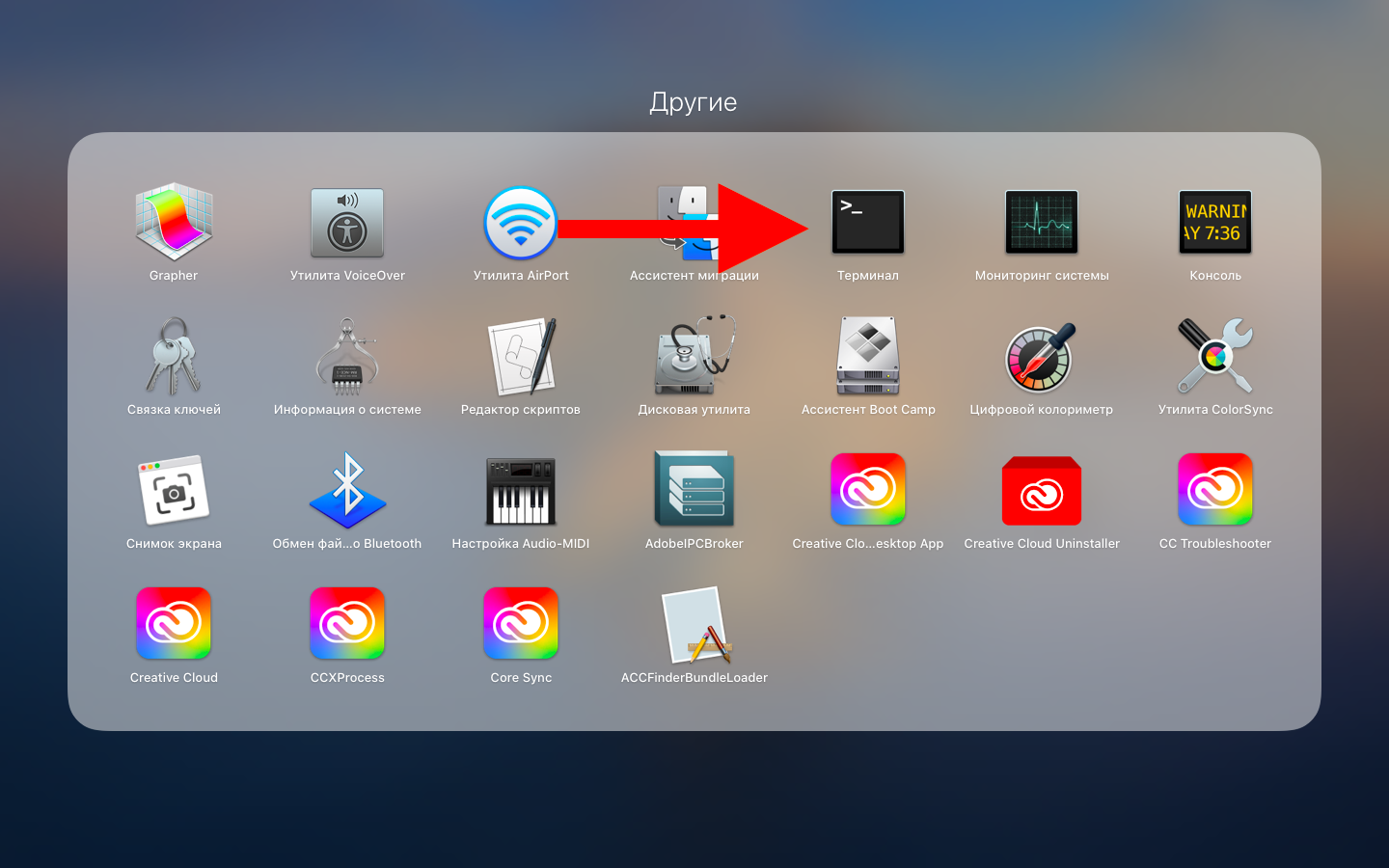
Task: Launch Утилита VoiceOver
Action: point(347,222)
